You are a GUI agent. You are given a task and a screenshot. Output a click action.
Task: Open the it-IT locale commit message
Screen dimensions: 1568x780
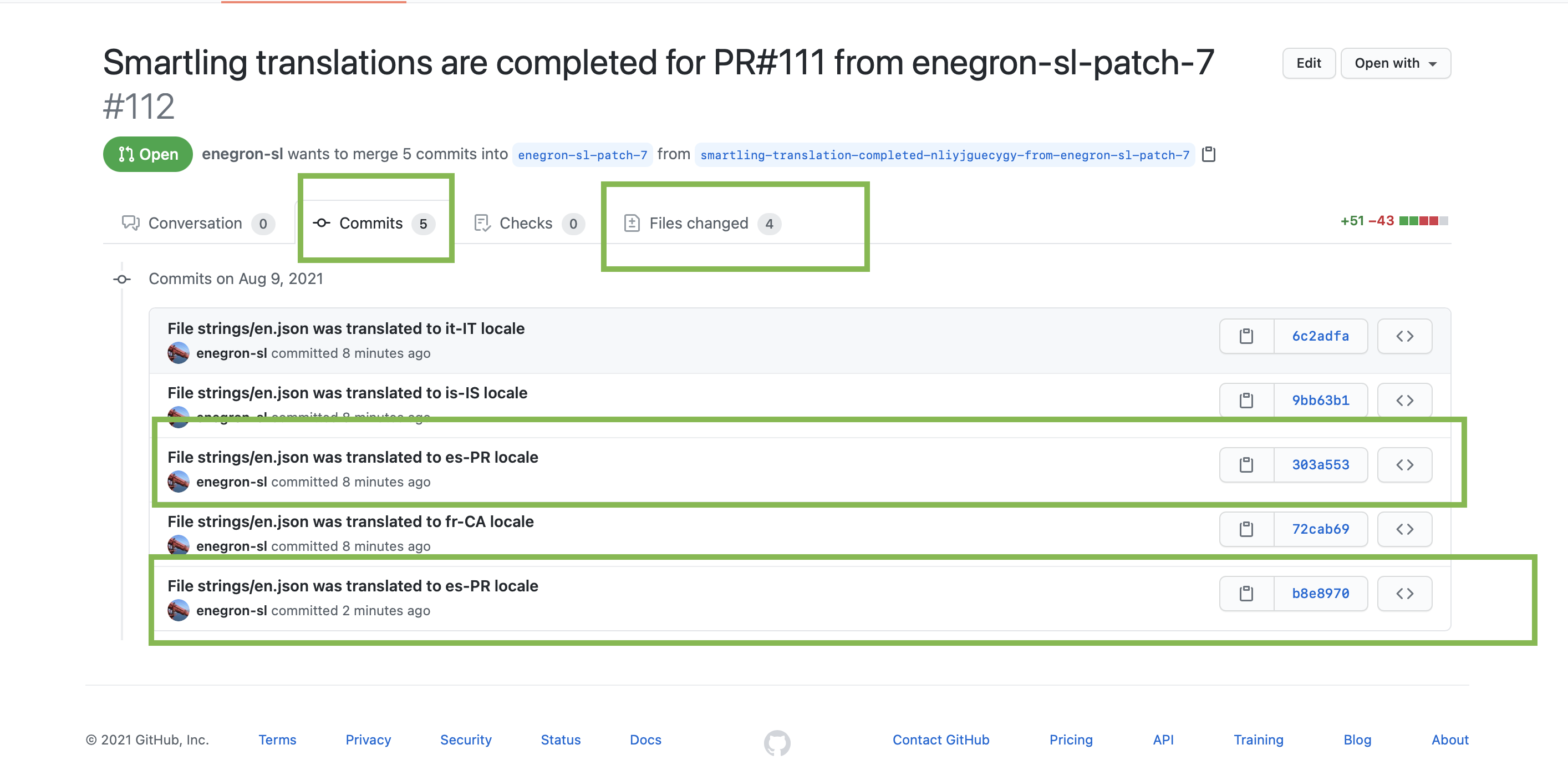coord(346,329)
